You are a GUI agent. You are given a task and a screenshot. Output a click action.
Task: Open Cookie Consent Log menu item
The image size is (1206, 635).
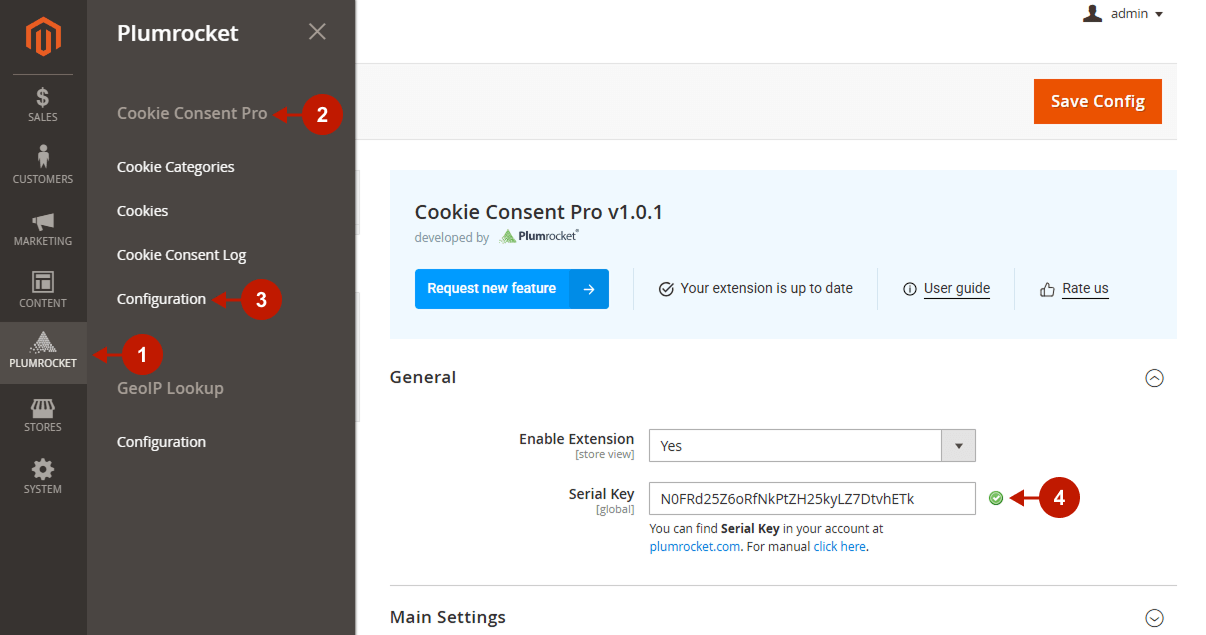(181, 255)
